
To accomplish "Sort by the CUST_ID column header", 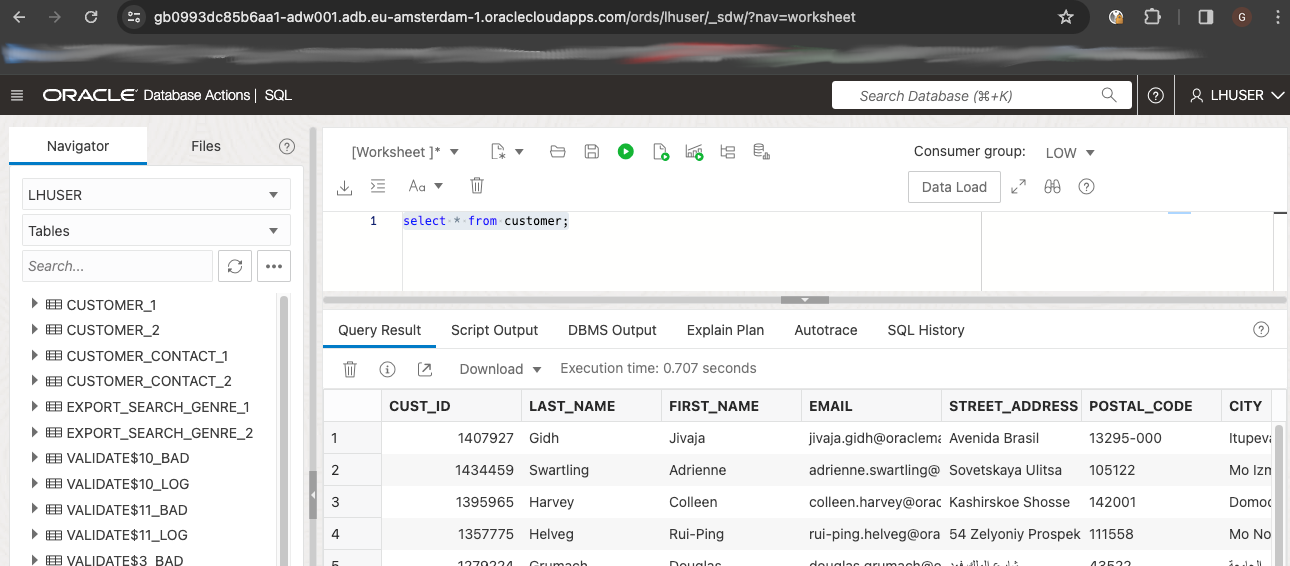I will [x=452, y=406].
